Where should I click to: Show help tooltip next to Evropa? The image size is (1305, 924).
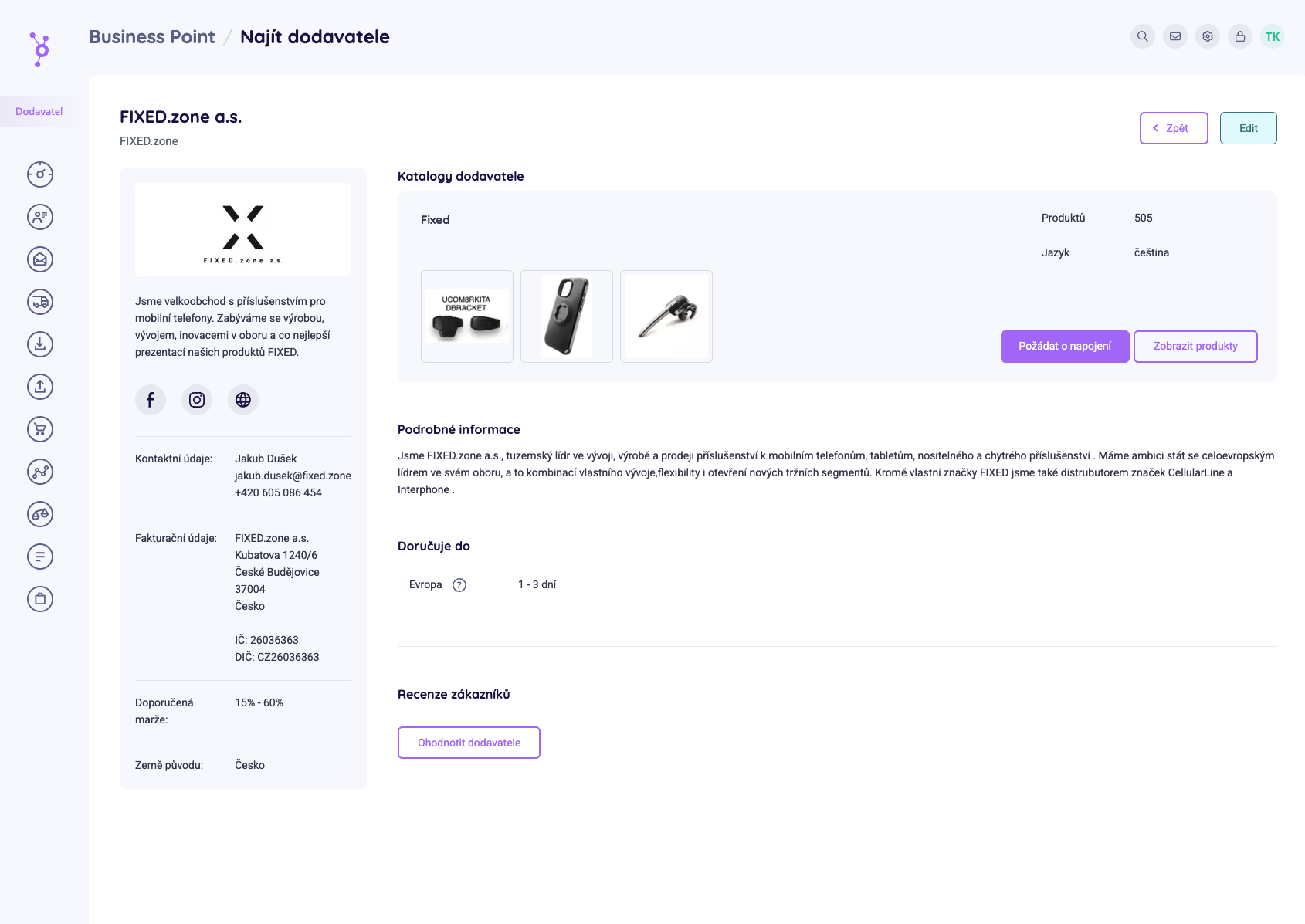(459, 585)
